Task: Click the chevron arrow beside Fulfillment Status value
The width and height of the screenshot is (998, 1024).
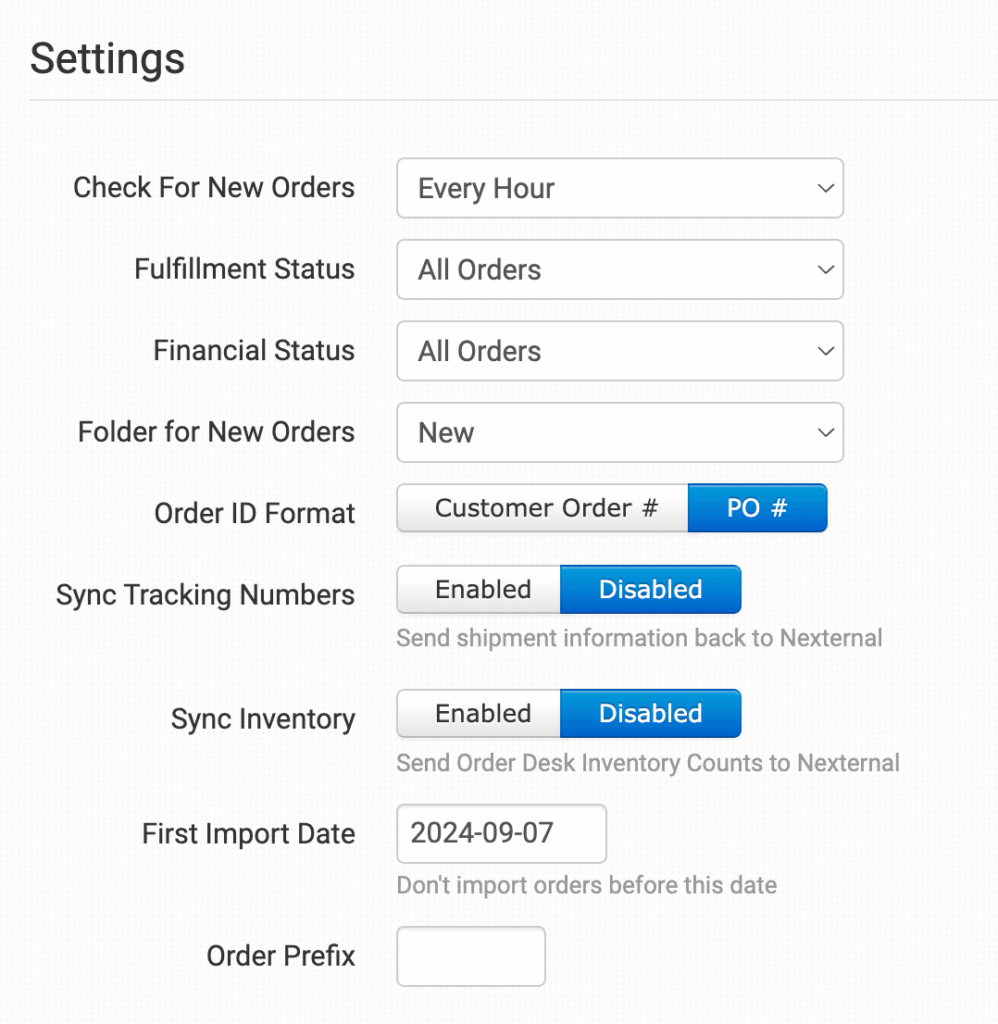Action: click(x=825, y=270)
